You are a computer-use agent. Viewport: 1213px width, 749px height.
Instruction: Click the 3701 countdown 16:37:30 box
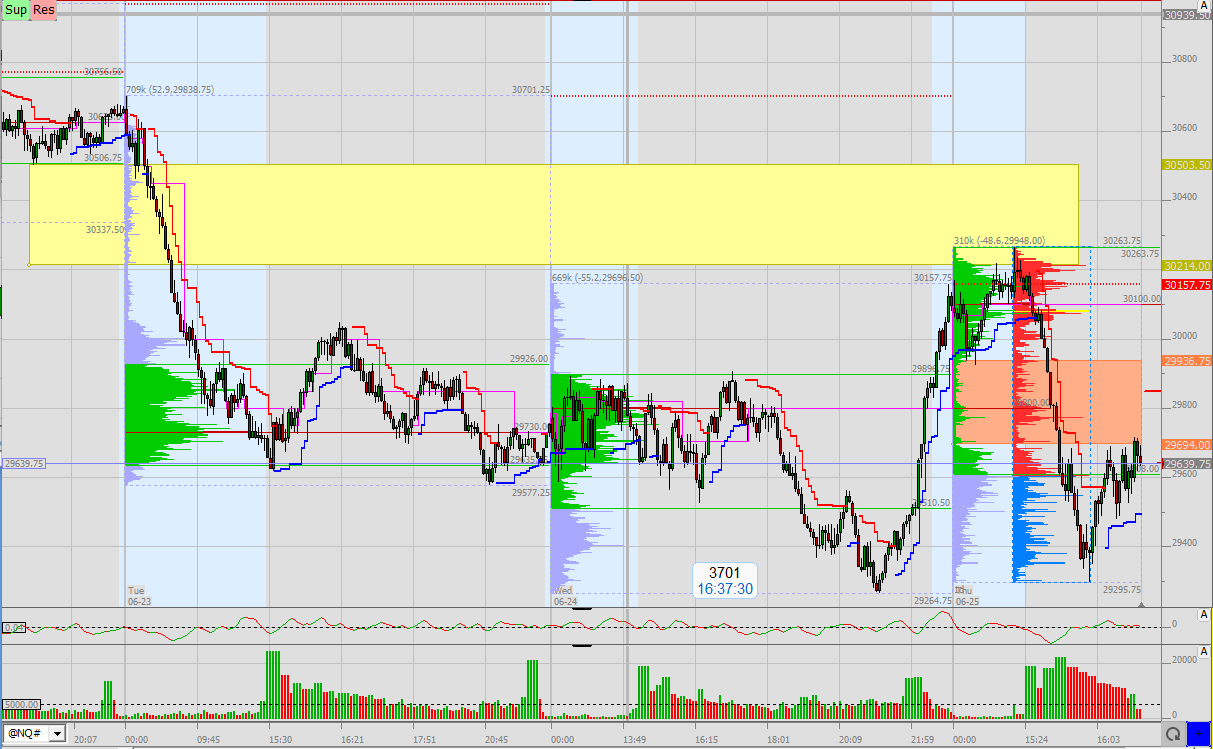click(725, 580)
